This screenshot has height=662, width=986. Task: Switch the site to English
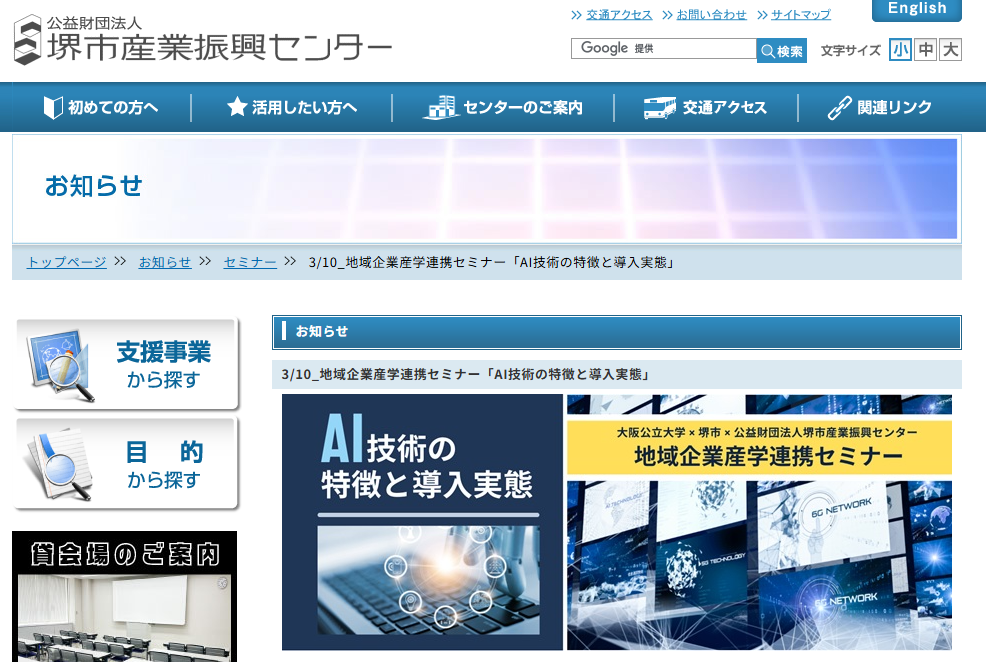tap(916, 10)
